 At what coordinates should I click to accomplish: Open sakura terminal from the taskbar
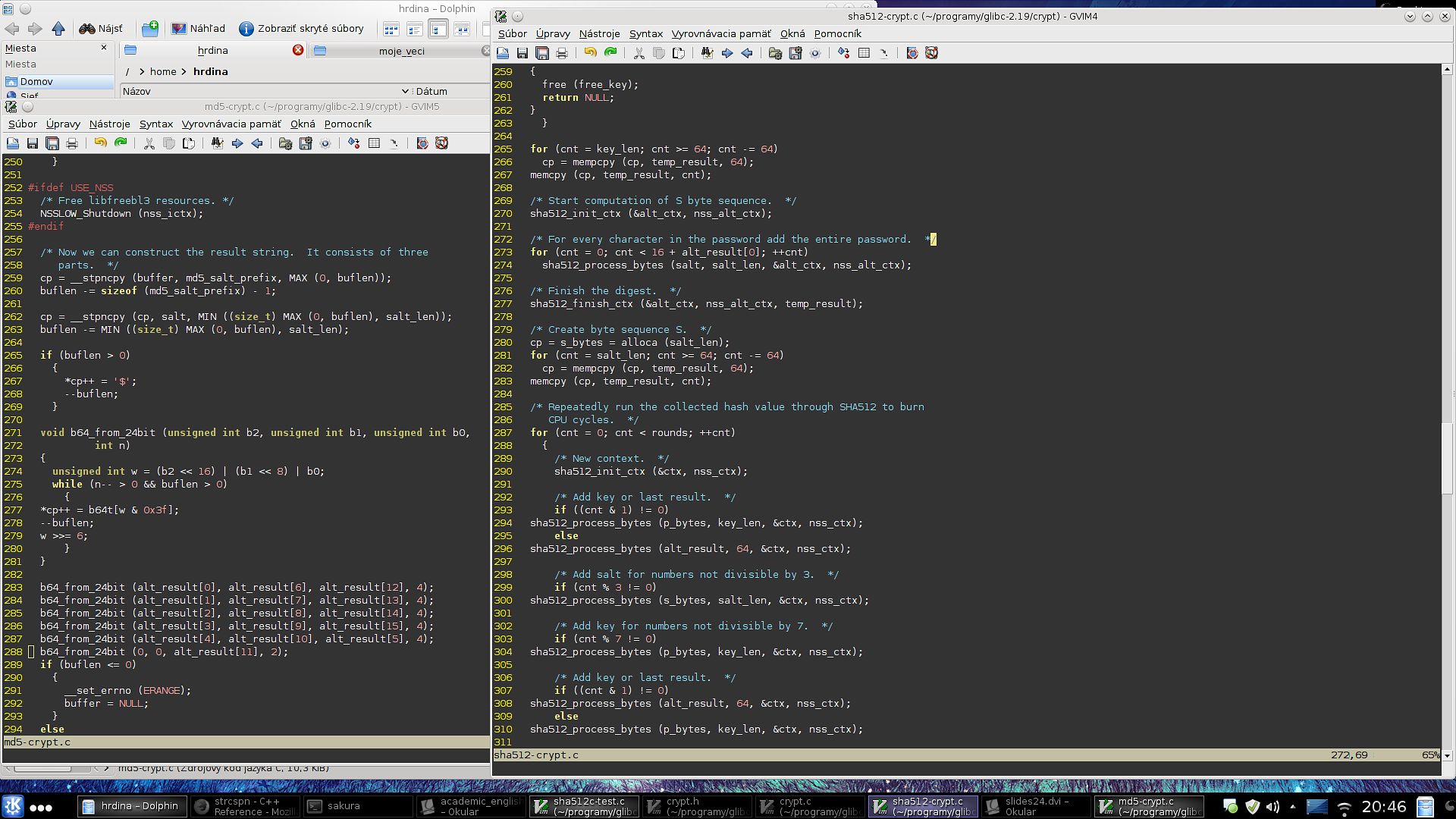point(343,806)
